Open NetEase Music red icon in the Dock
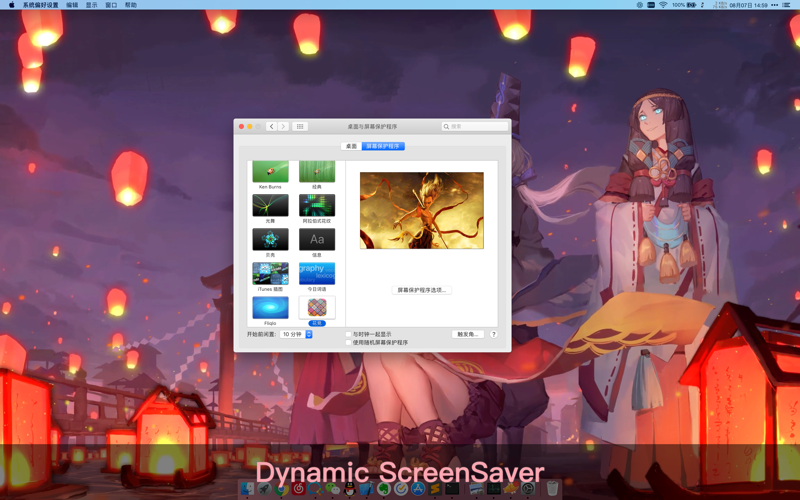Viewport: 800px width, 500px height. [x=298, y=489]
